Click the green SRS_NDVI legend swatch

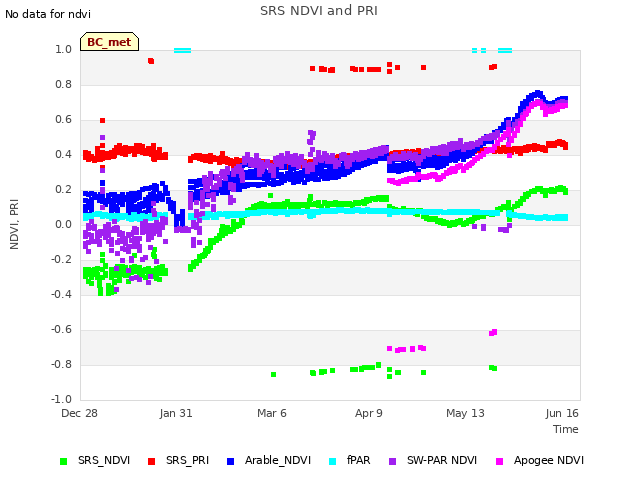[x=63, y=461]
